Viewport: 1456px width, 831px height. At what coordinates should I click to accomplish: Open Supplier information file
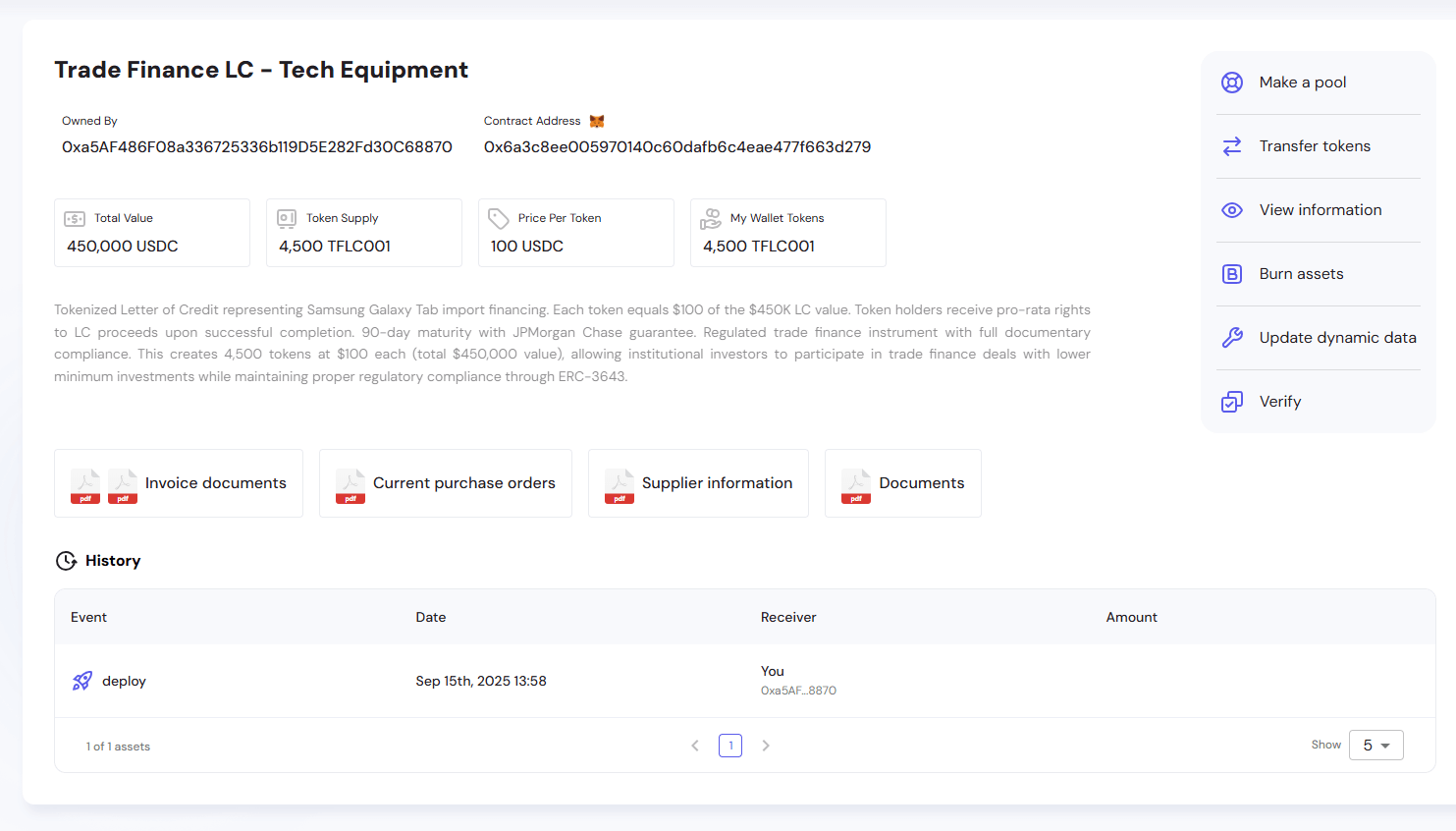698,483
